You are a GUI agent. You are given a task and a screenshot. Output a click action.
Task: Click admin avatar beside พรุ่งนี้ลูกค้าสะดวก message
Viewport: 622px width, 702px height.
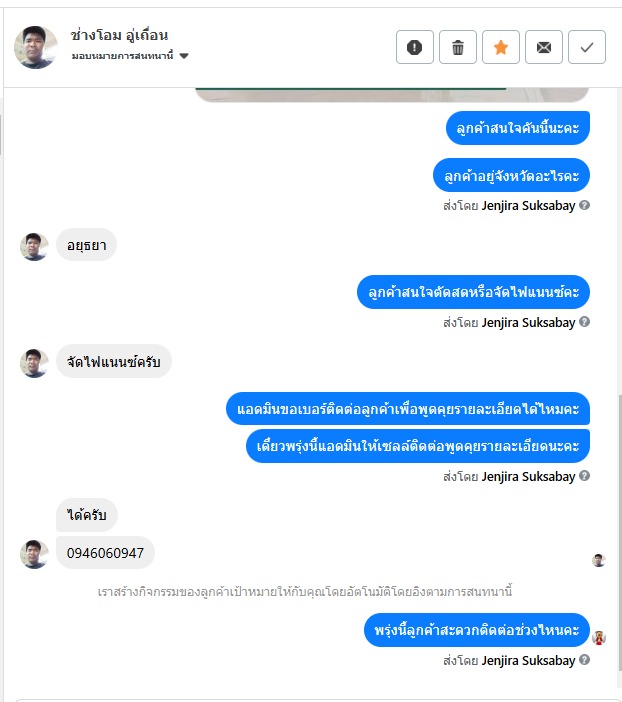coord(599,637)
